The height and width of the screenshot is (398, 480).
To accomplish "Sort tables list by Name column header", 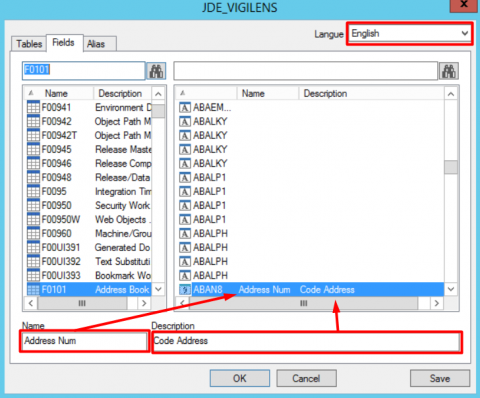I will click(x=58, y=93).
